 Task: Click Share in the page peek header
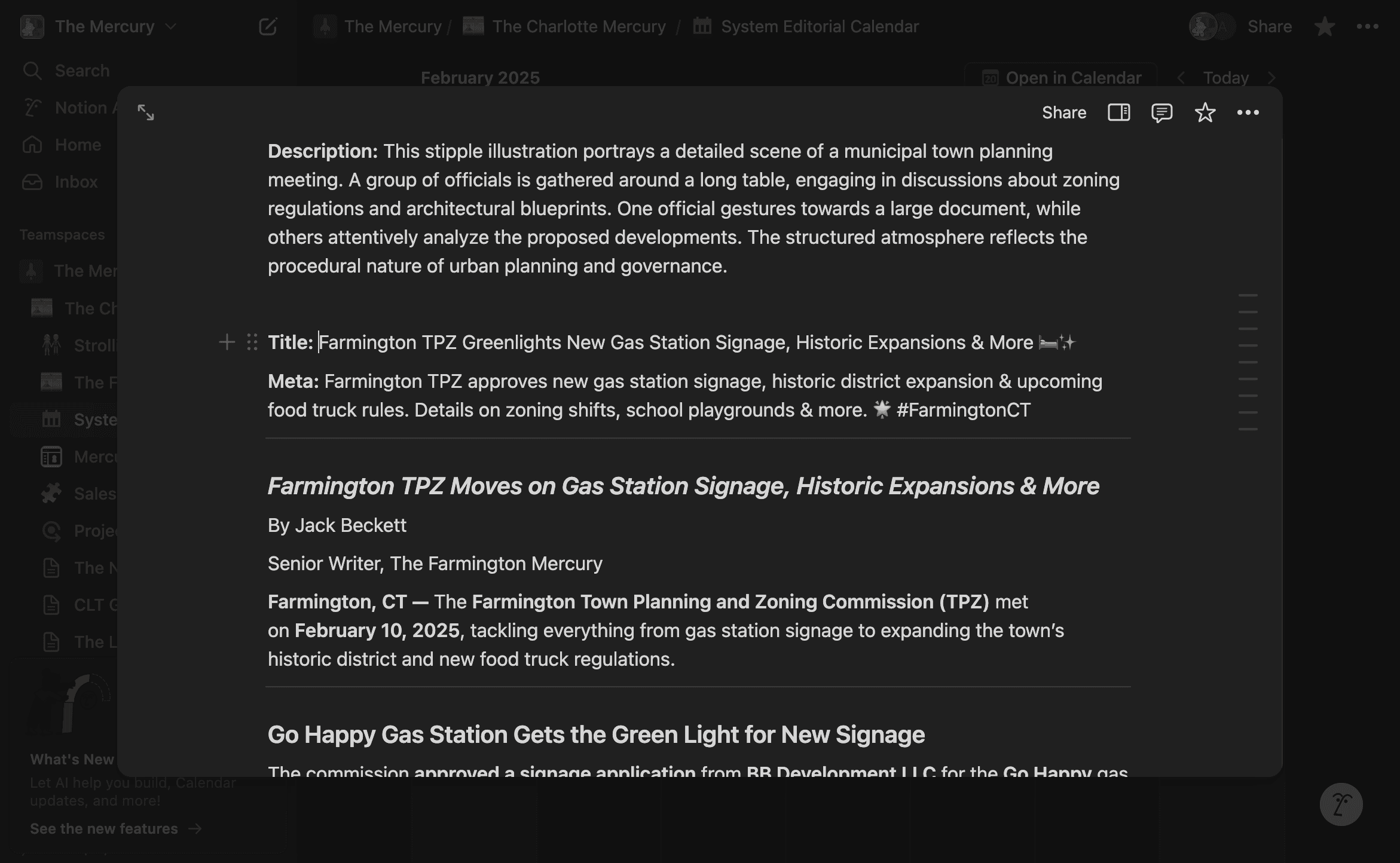1064,112
